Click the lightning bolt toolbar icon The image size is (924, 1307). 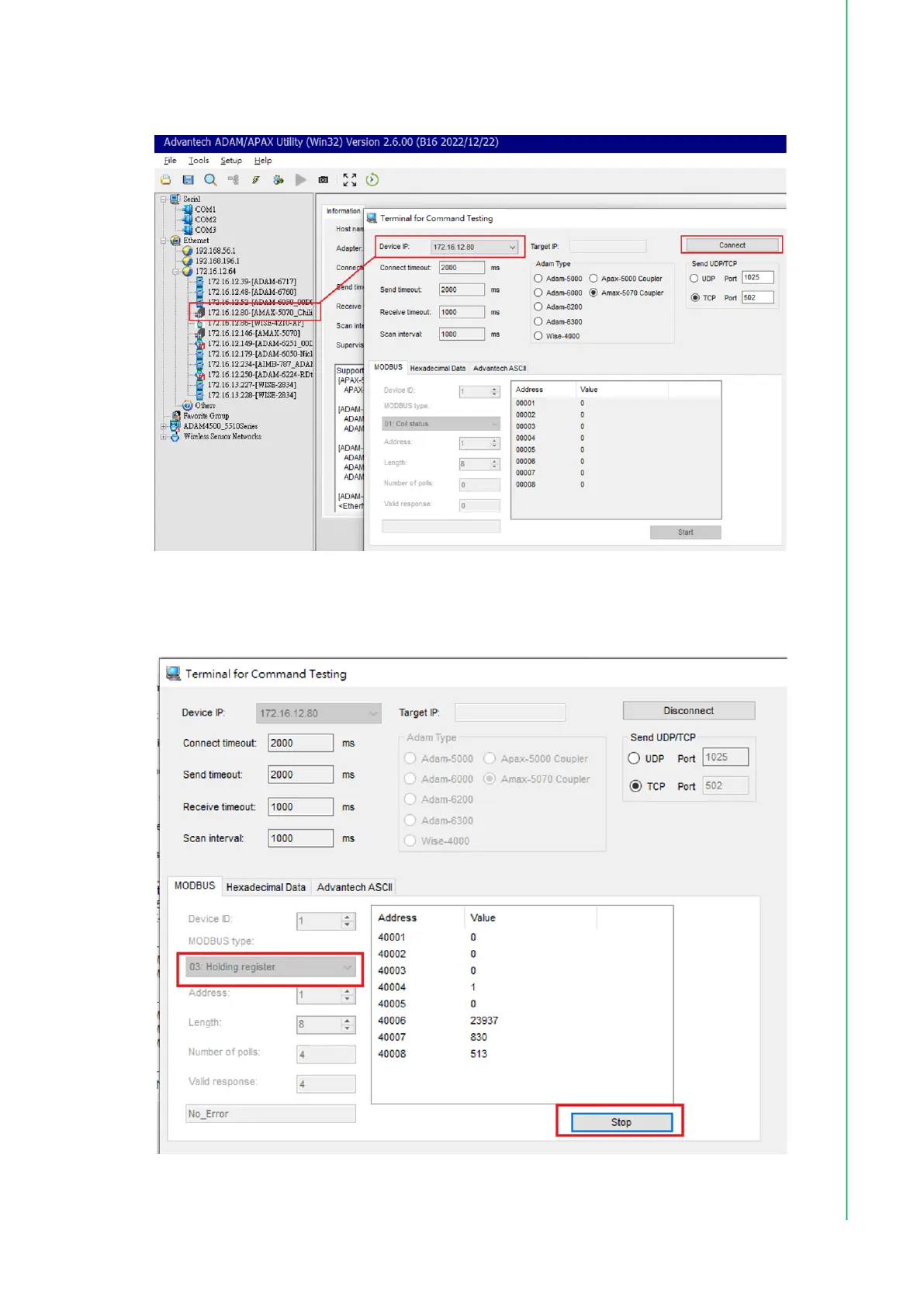click(x=255, y=180)
